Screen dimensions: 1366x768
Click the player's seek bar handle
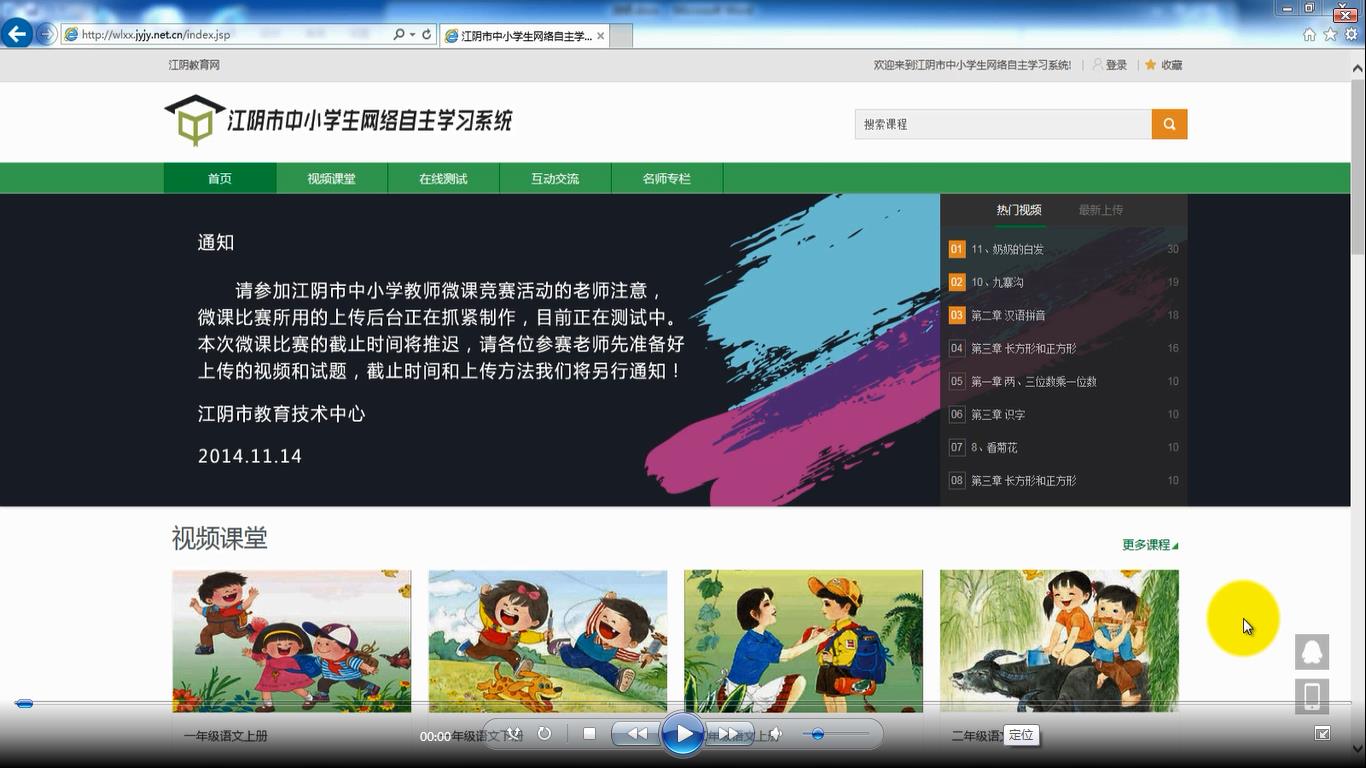coord(24,704)
